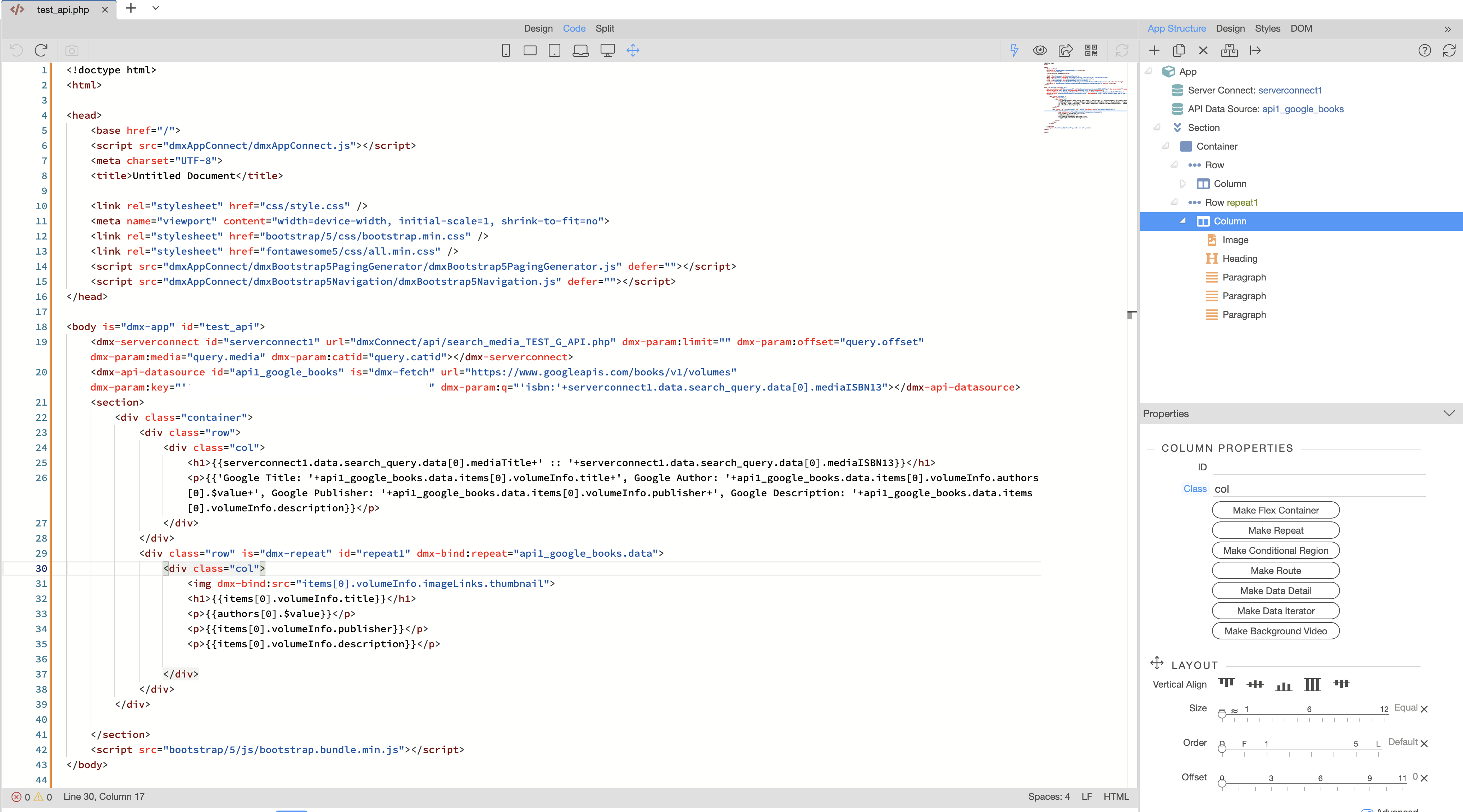The image size is (1463, 812).
Task: Expand the first Column tree node
Action: (x=1183, y=183)
